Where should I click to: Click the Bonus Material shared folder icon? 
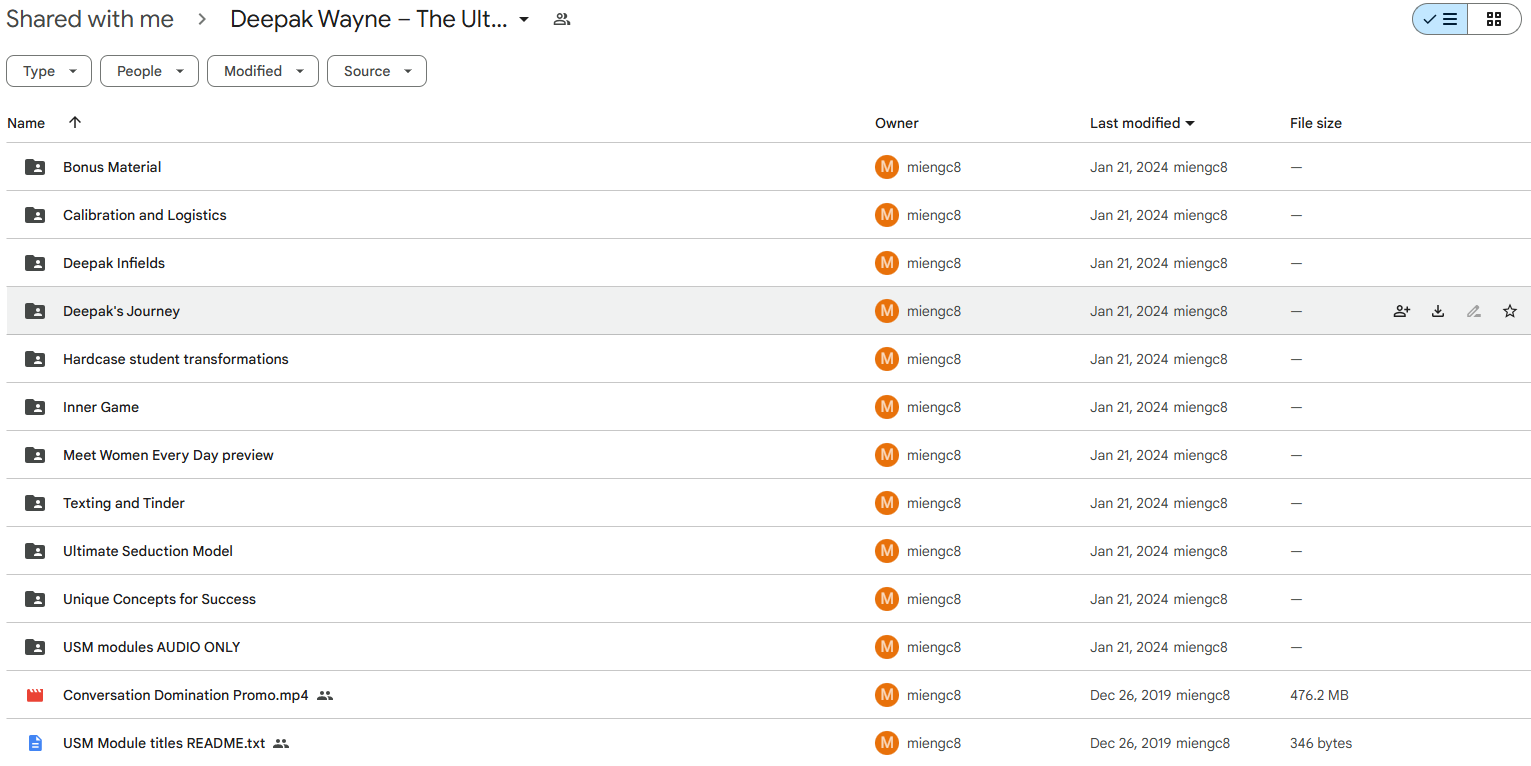tap(35, 167)
